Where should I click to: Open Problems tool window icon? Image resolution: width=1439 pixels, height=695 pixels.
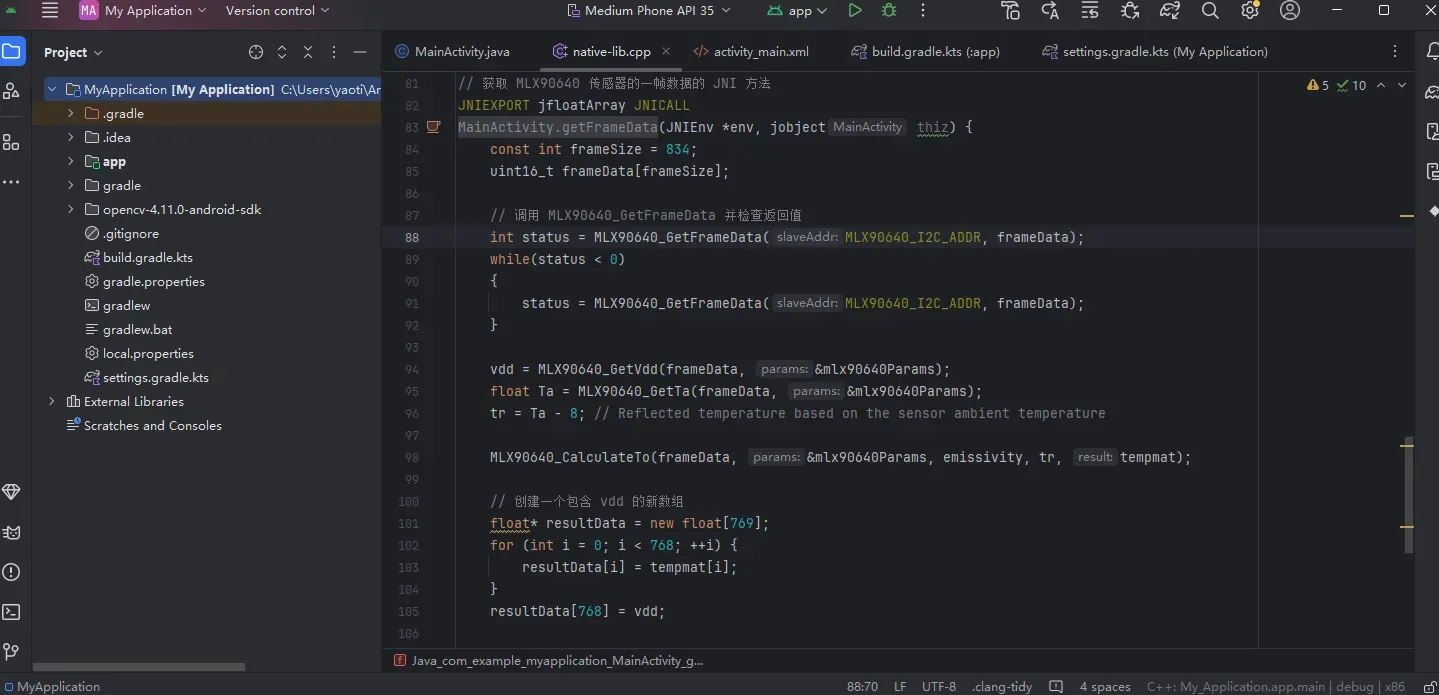11,572
